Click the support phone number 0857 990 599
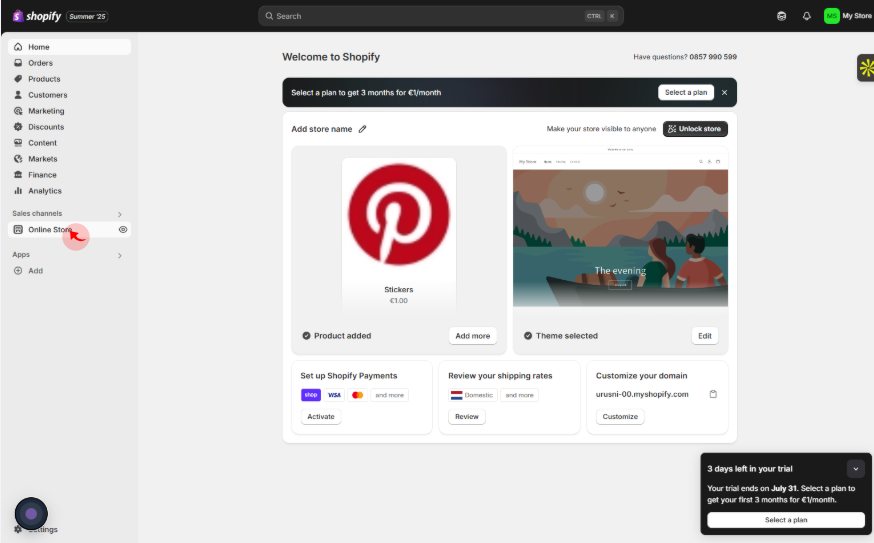This screenshot has height=543, width=874. (x=713, y=57)
